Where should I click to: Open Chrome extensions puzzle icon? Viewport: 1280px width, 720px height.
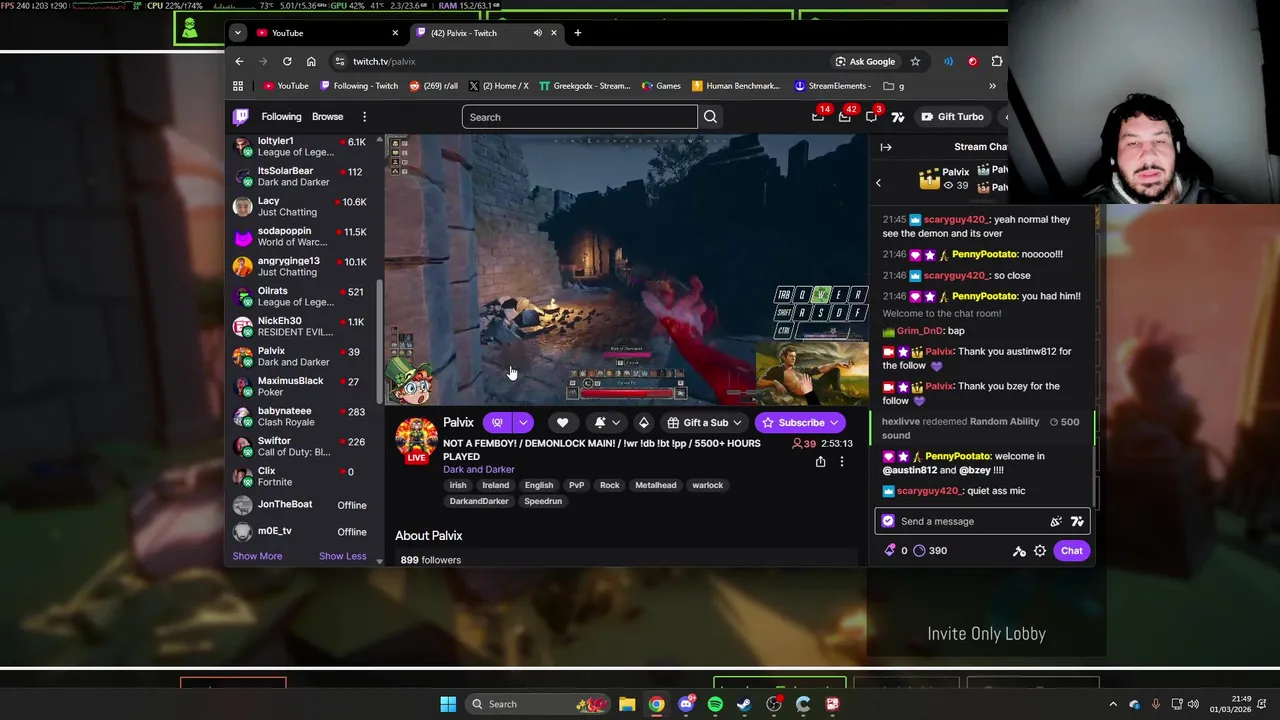997,61
